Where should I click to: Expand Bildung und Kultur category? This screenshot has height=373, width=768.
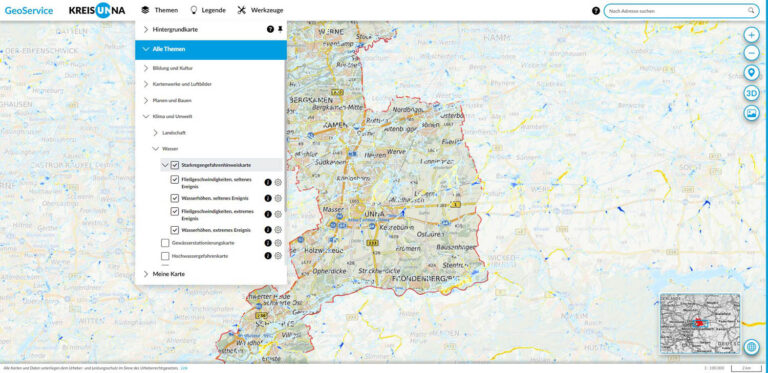pos(146,69)
